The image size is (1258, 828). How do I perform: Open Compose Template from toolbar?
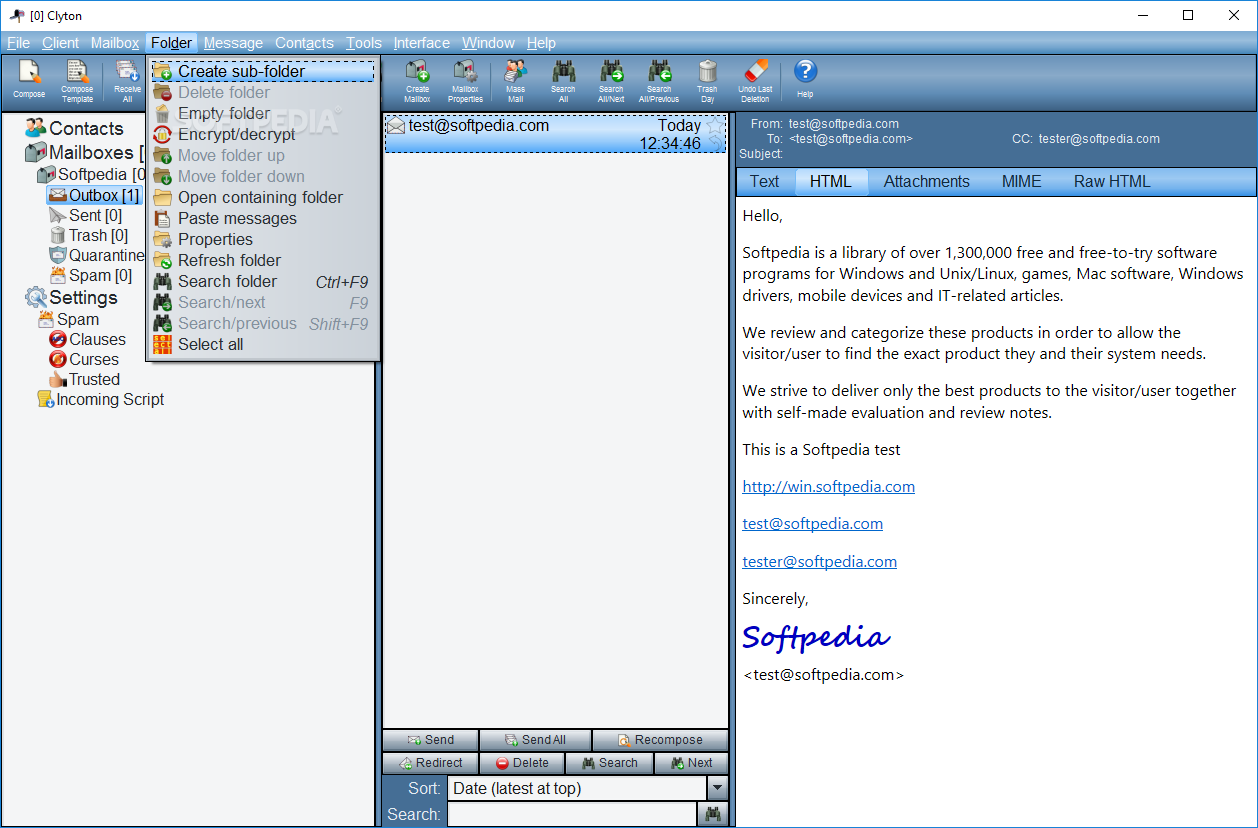pyautogui.click(x=77, y=80)
